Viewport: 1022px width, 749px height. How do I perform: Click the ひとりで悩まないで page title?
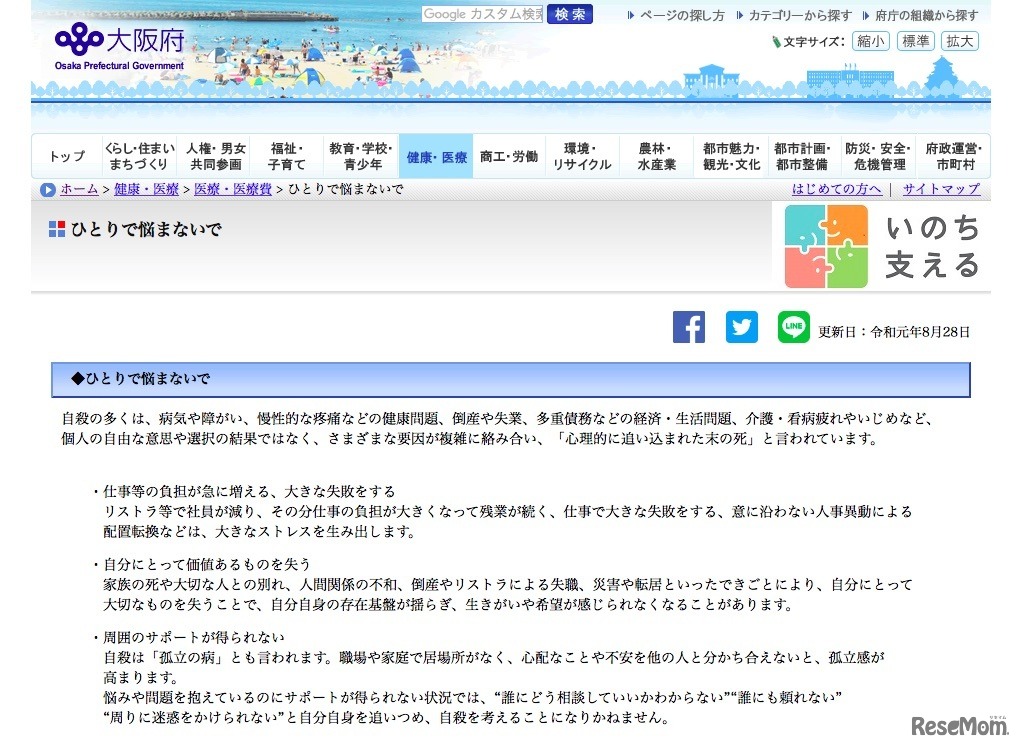pos(146,229)
